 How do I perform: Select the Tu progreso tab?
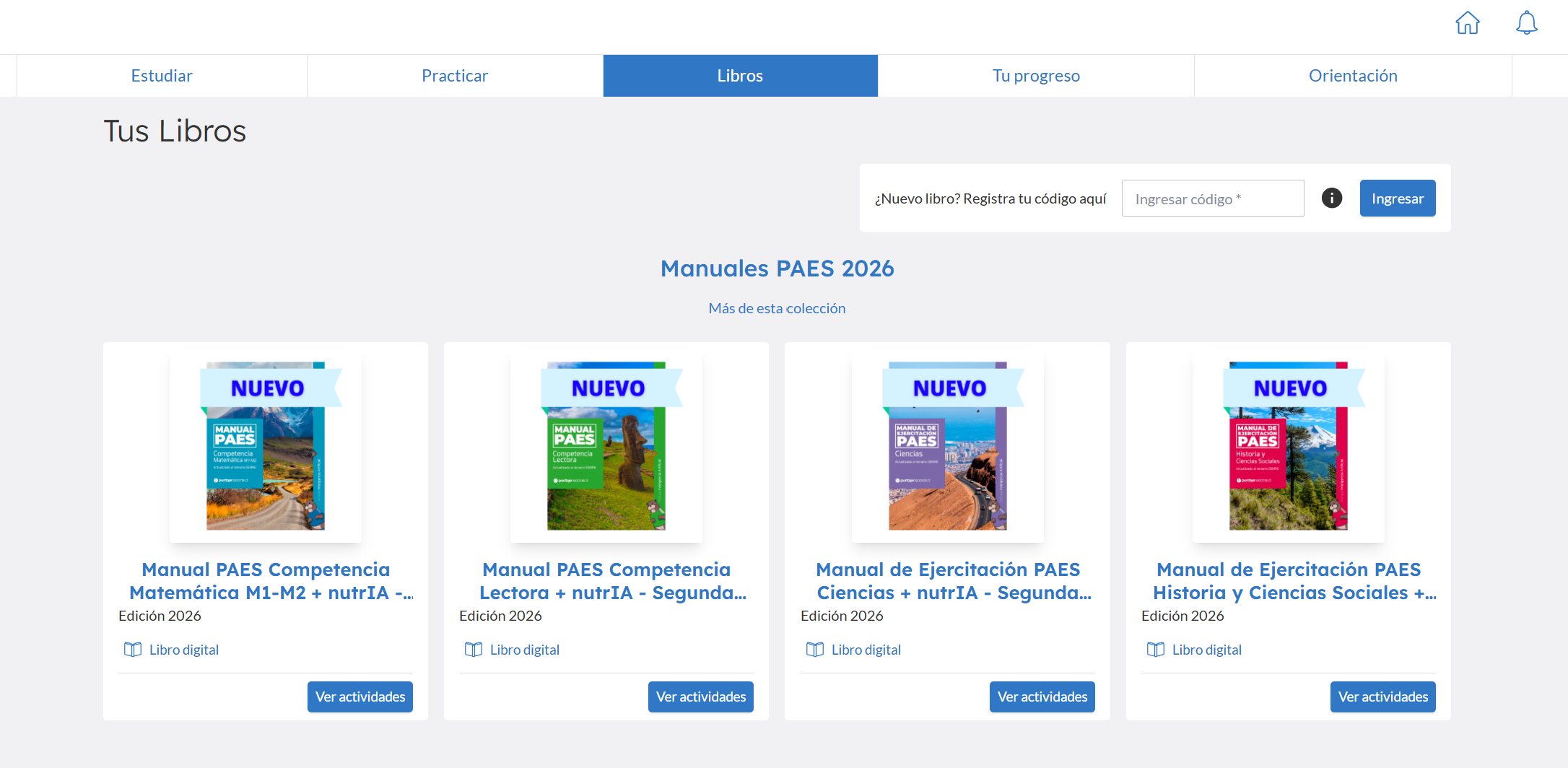click(x=1036, y=76)
